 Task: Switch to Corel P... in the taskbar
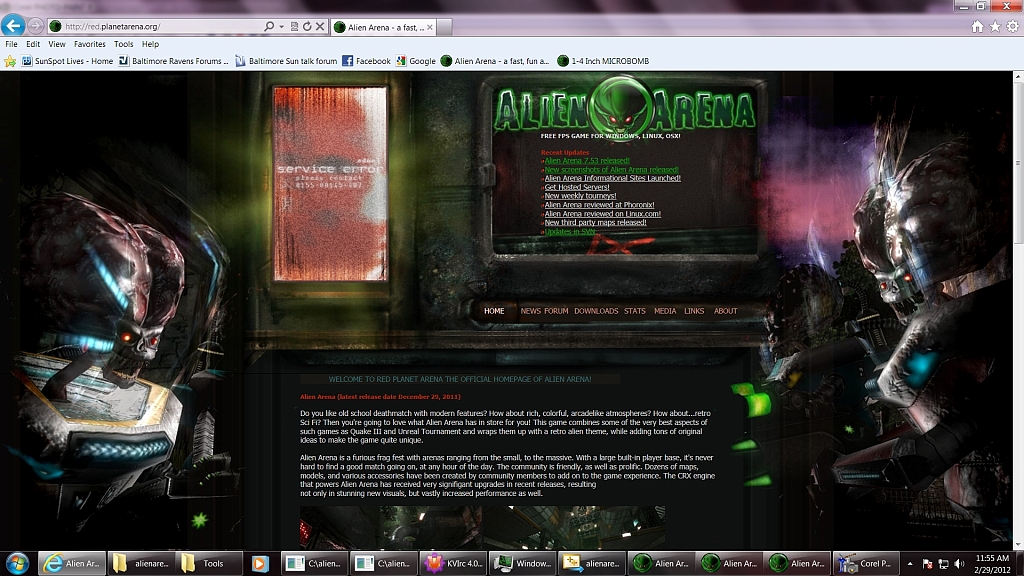pos(867,564)
